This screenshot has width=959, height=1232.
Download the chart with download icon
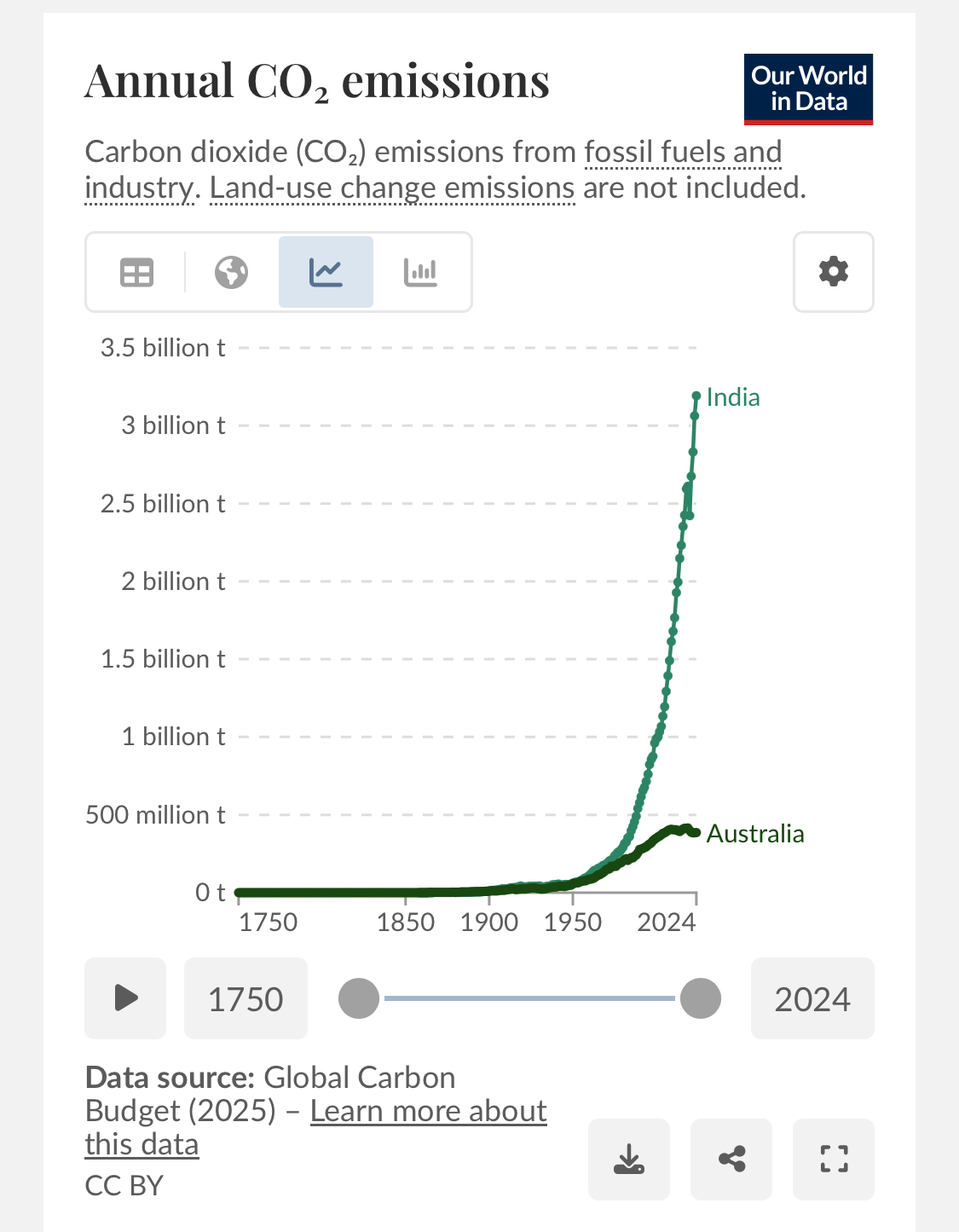[x=629, y=1159]
